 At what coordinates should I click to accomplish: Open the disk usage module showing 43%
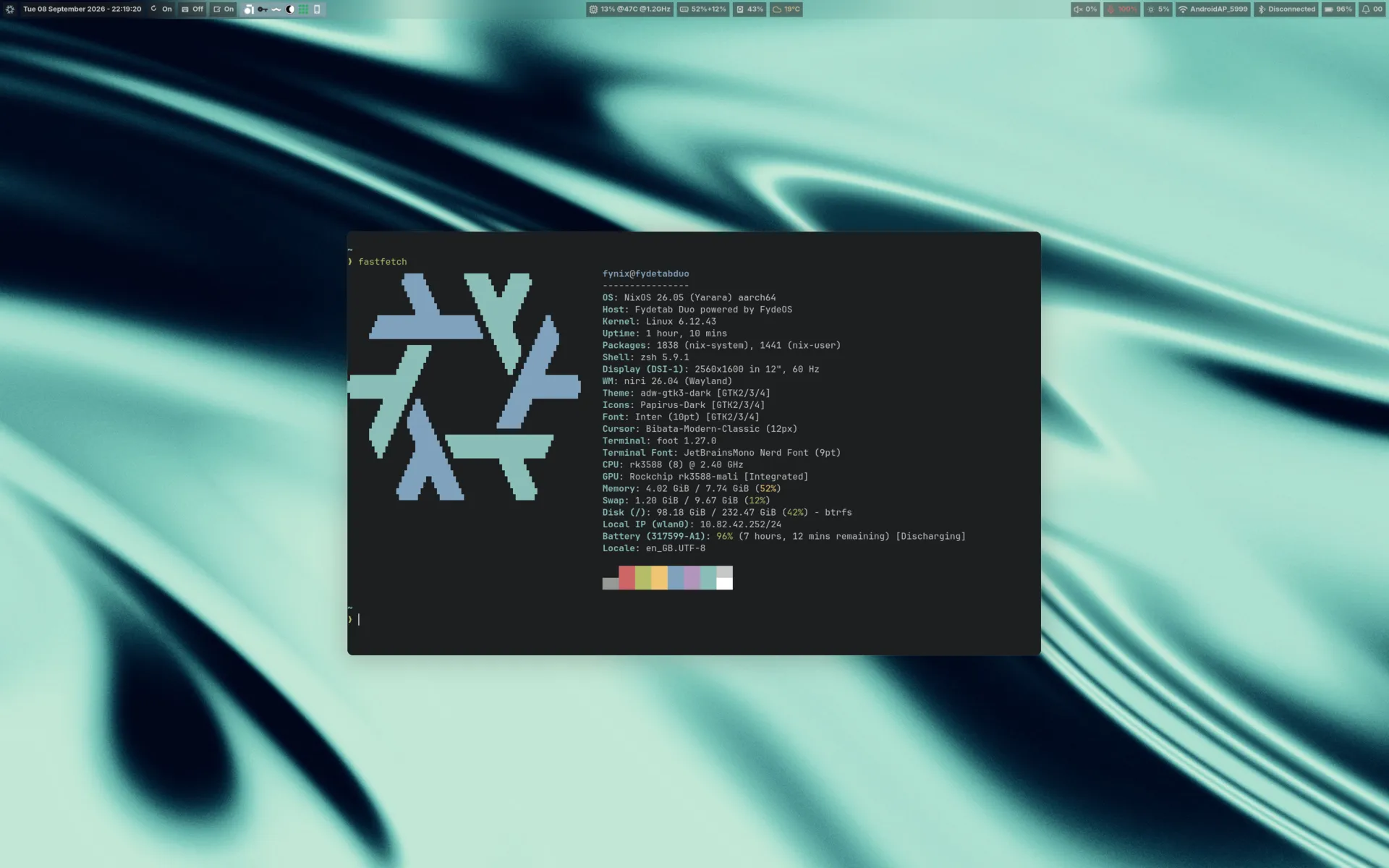[x=749, y=9]
